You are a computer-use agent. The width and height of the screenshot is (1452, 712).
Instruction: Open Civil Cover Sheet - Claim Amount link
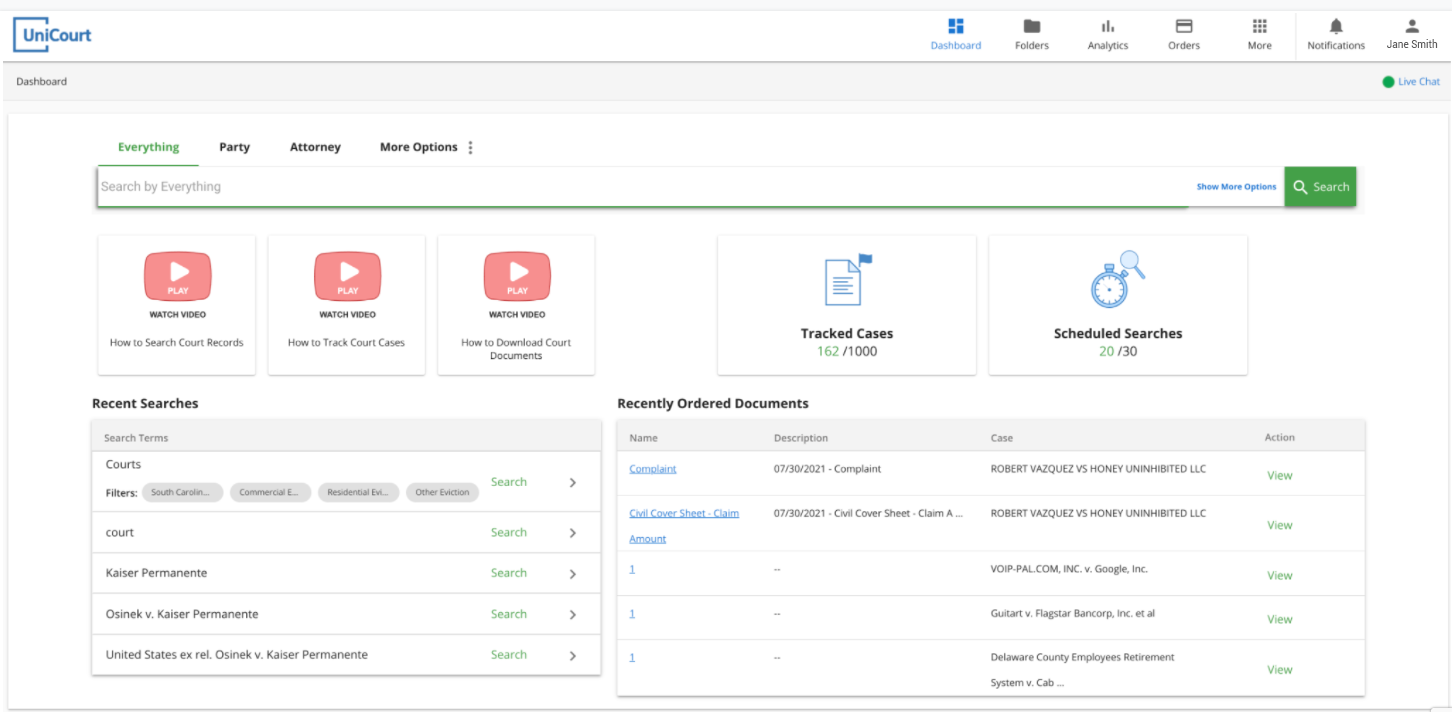pos(684,526)
